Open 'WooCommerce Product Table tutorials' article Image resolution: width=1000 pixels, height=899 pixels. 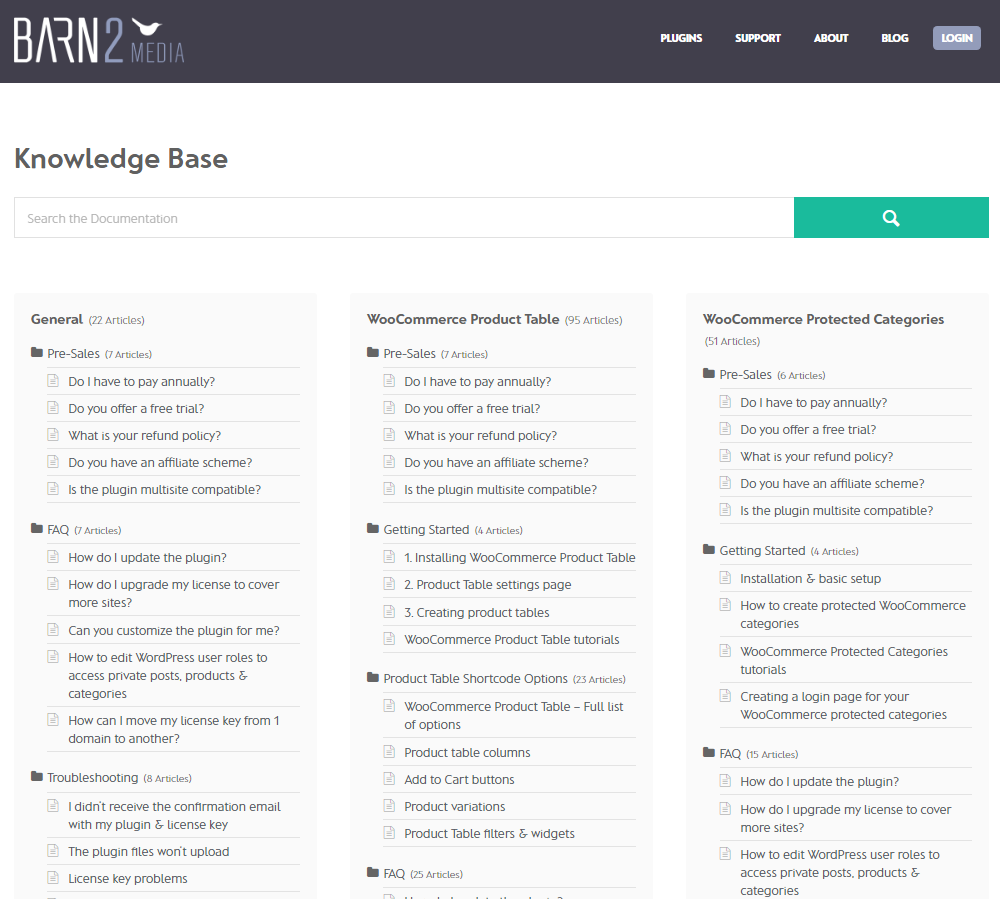[x=511, y=640]
